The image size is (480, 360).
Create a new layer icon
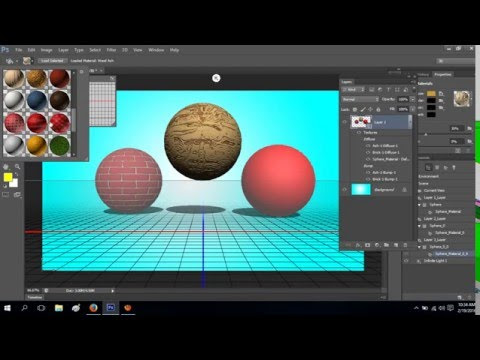pos(396,245)
